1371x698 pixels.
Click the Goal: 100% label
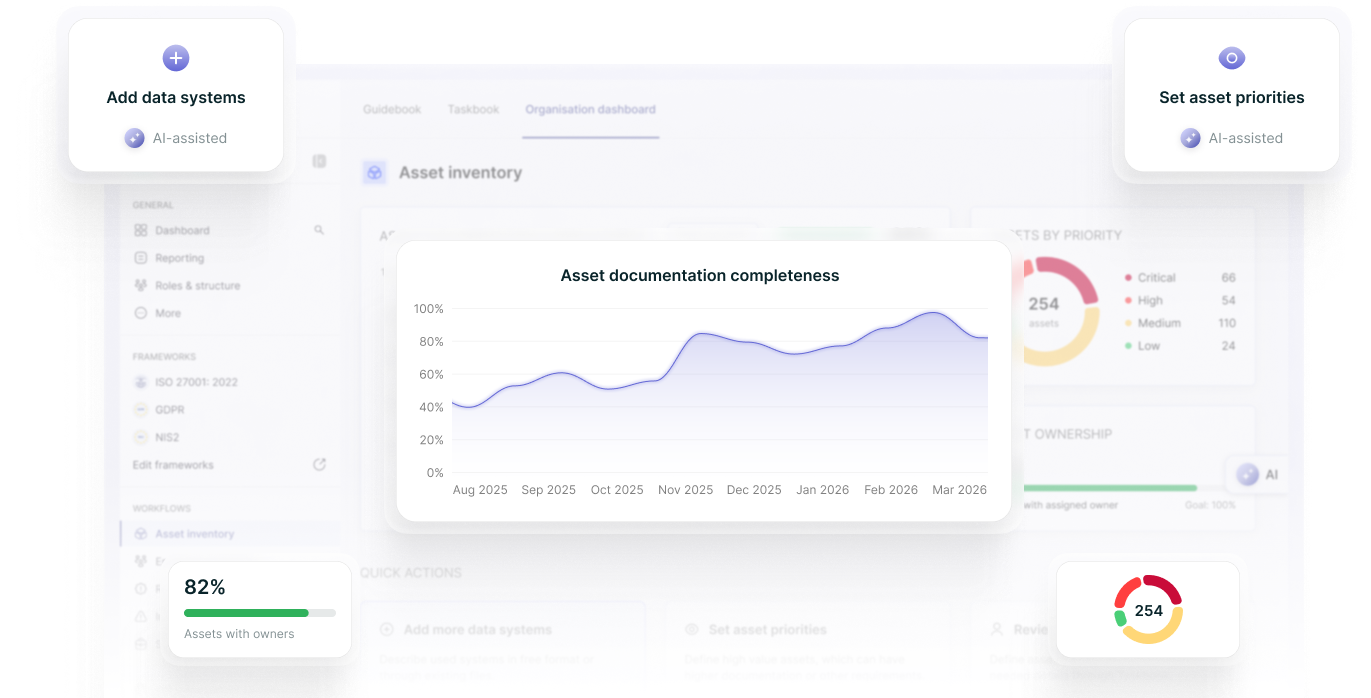pyautogui.click(x=1210, y=506)
